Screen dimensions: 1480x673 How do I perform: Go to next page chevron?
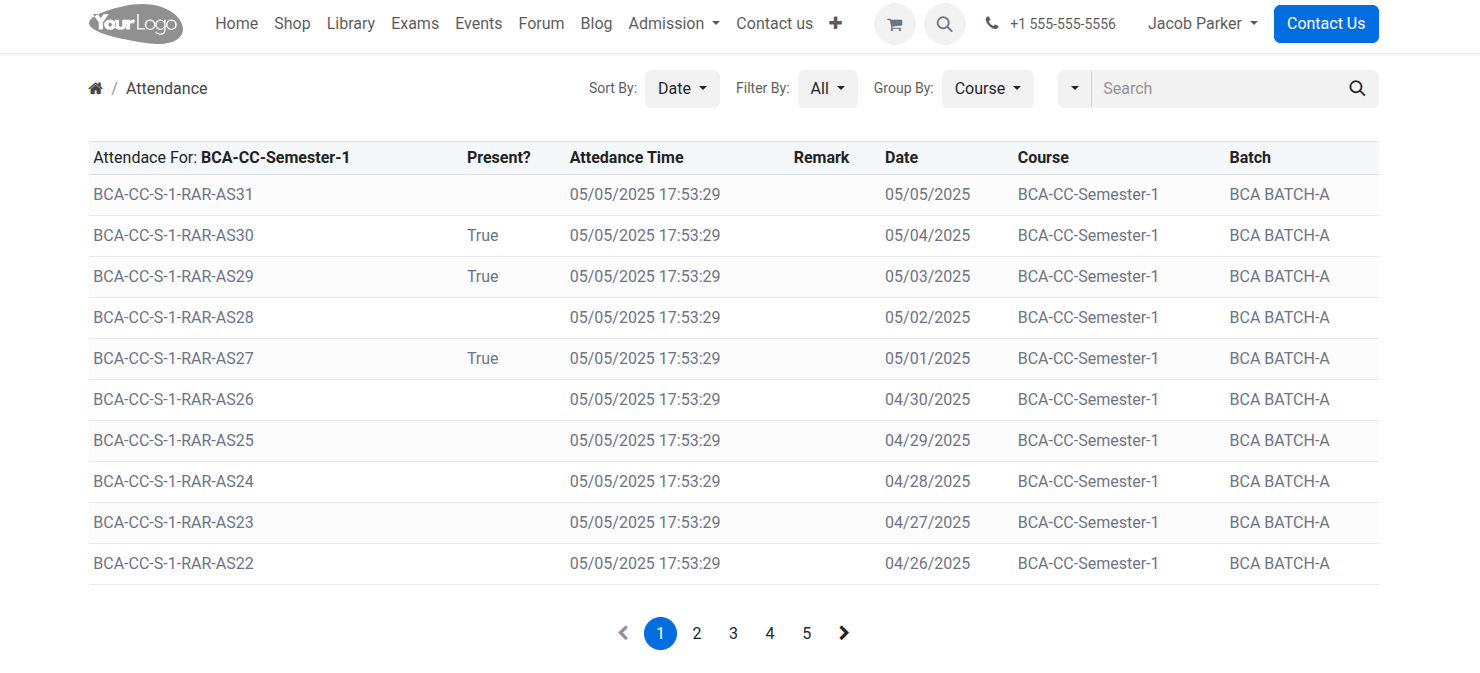pos(844,633)
